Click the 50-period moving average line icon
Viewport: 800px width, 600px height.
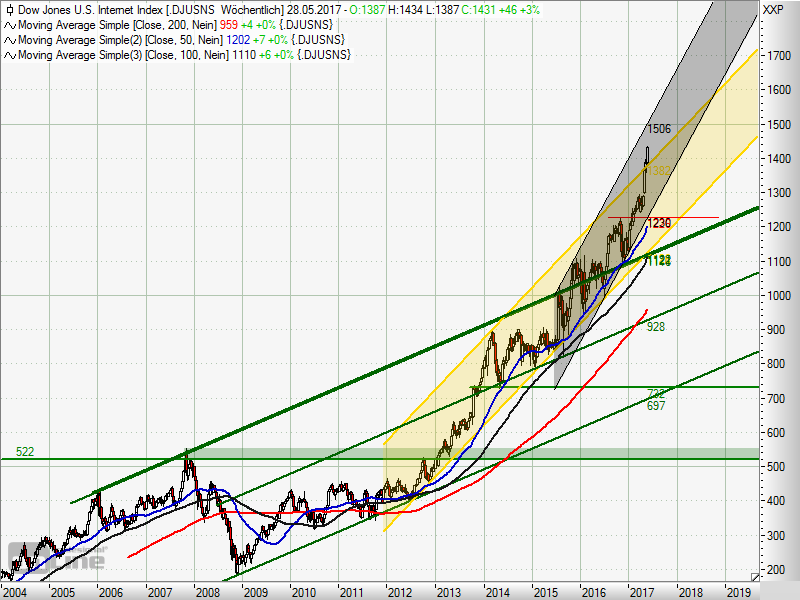tap(10, 40)
